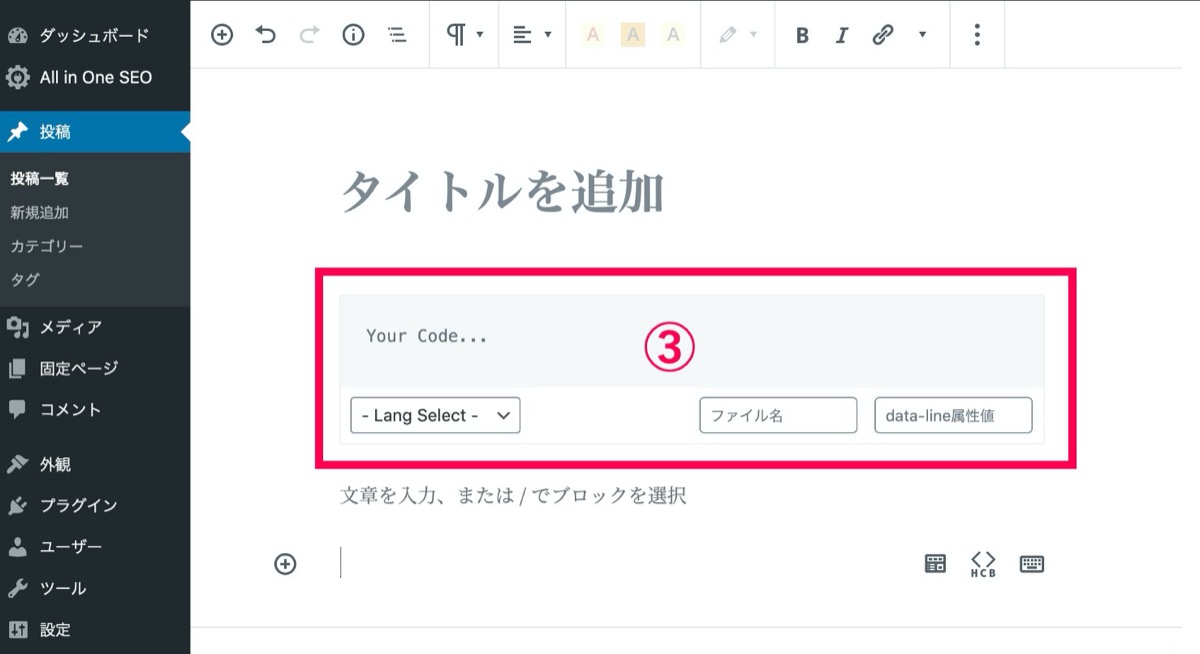Viewport: 1200px width, 654px height.
Task: Open the ダッシュボード menu
Action: click(x=94, y=35)
